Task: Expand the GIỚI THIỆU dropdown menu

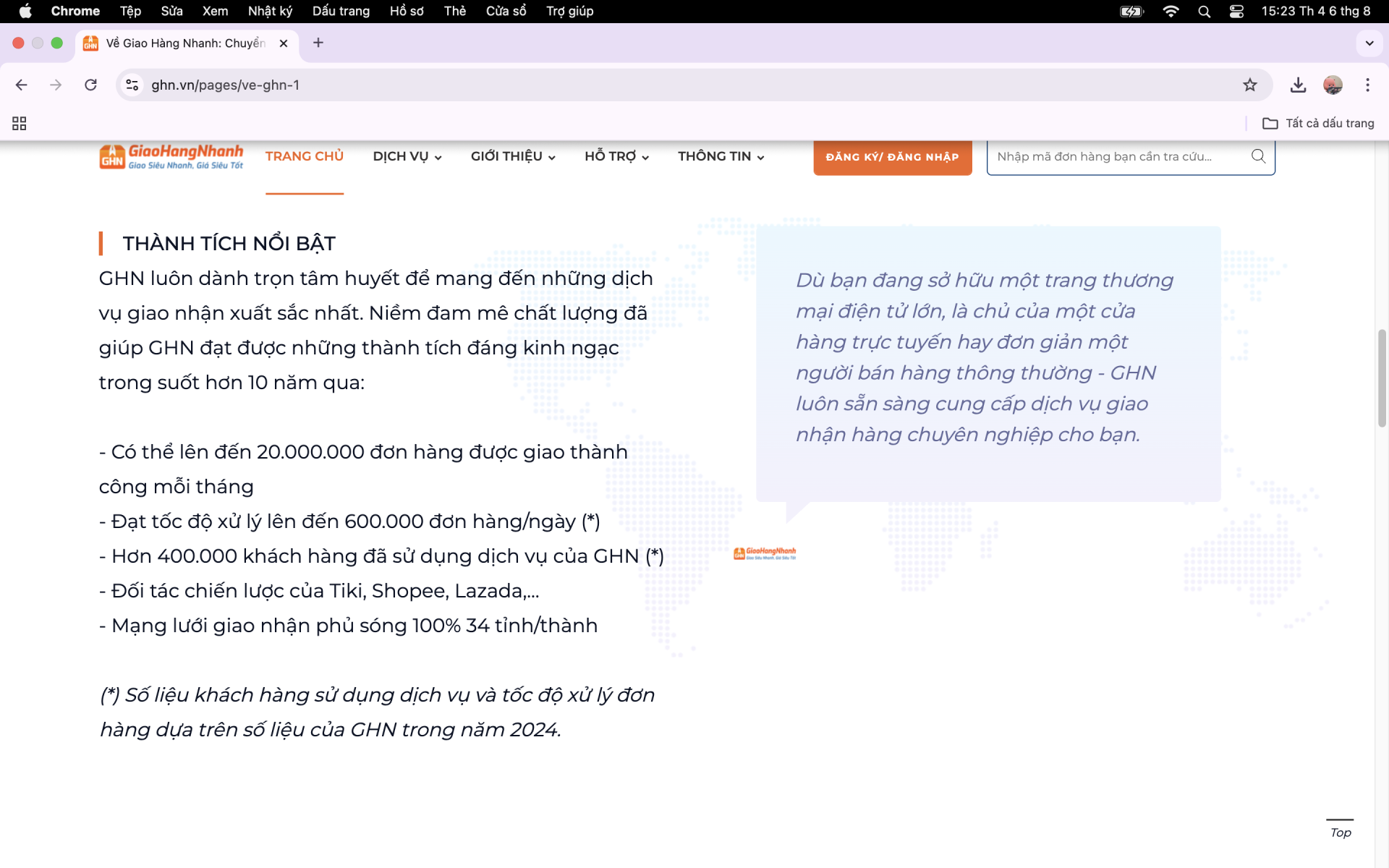Action: 513,156
